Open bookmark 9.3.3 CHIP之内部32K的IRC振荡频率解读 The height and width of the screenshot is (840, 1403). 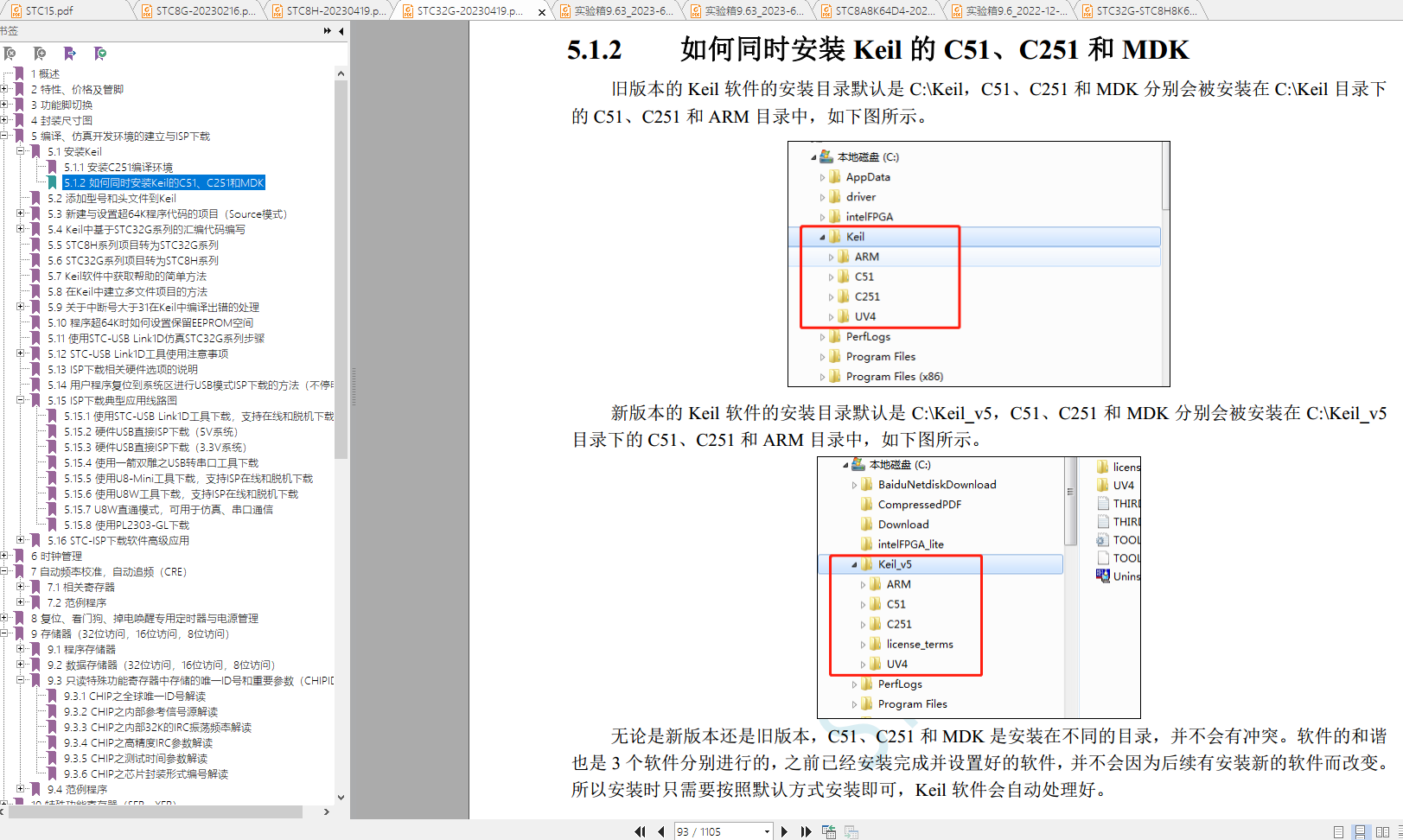[157, 728]
